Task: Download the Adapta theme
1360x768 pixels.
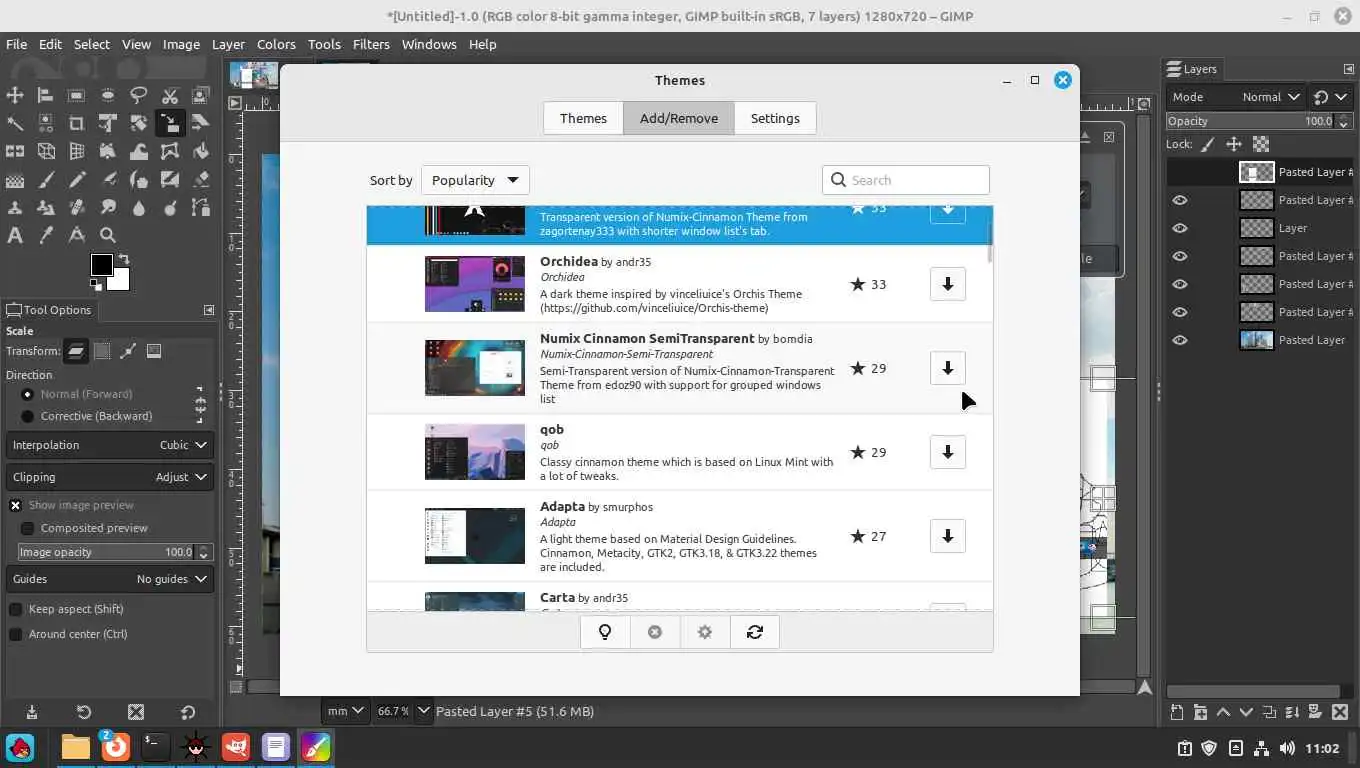Action: click(x=948, y=536)
